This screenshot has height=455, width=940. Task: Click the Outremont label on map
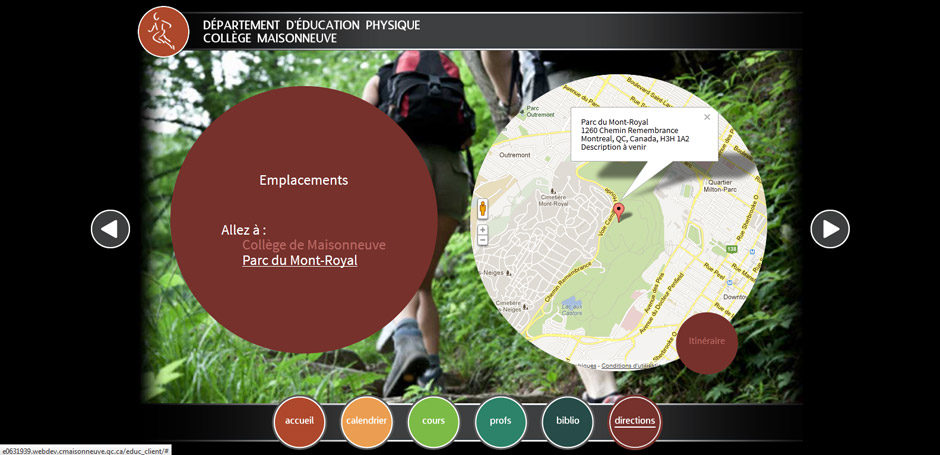pyautogui.click(x=515, y=155)
